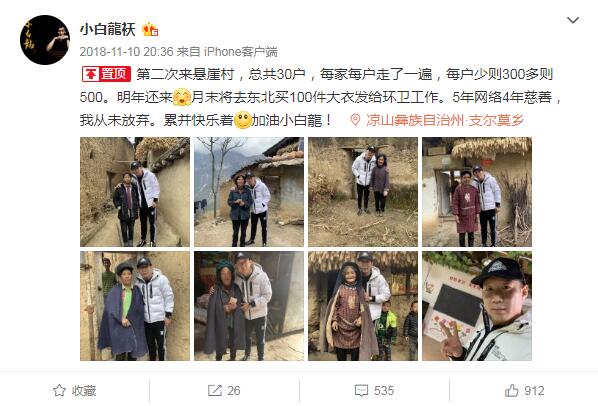Click the 置顶 pinned post badge

(x=106, y=74)
